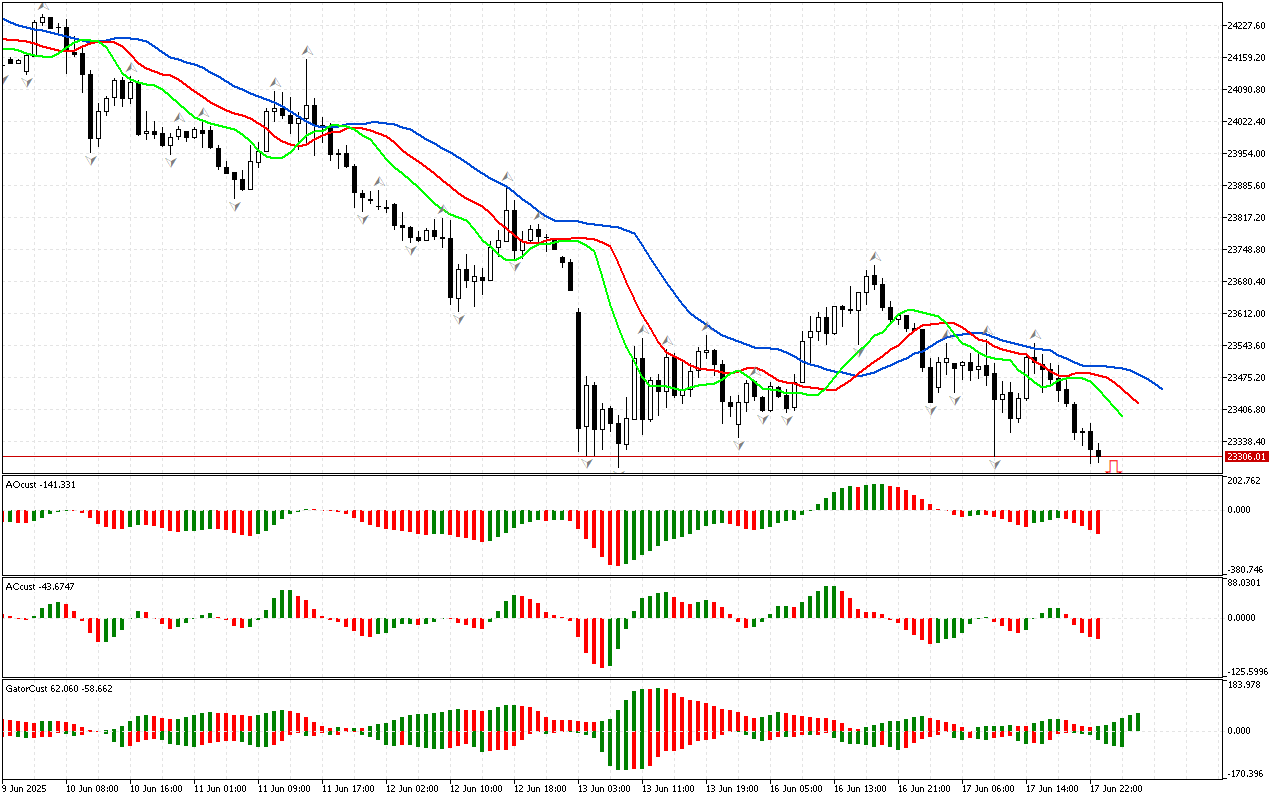Click the up fractal arrow above the 16 Jun 13:00 peak
Viewport: 1280px width, 800px height.
[874, 256]
